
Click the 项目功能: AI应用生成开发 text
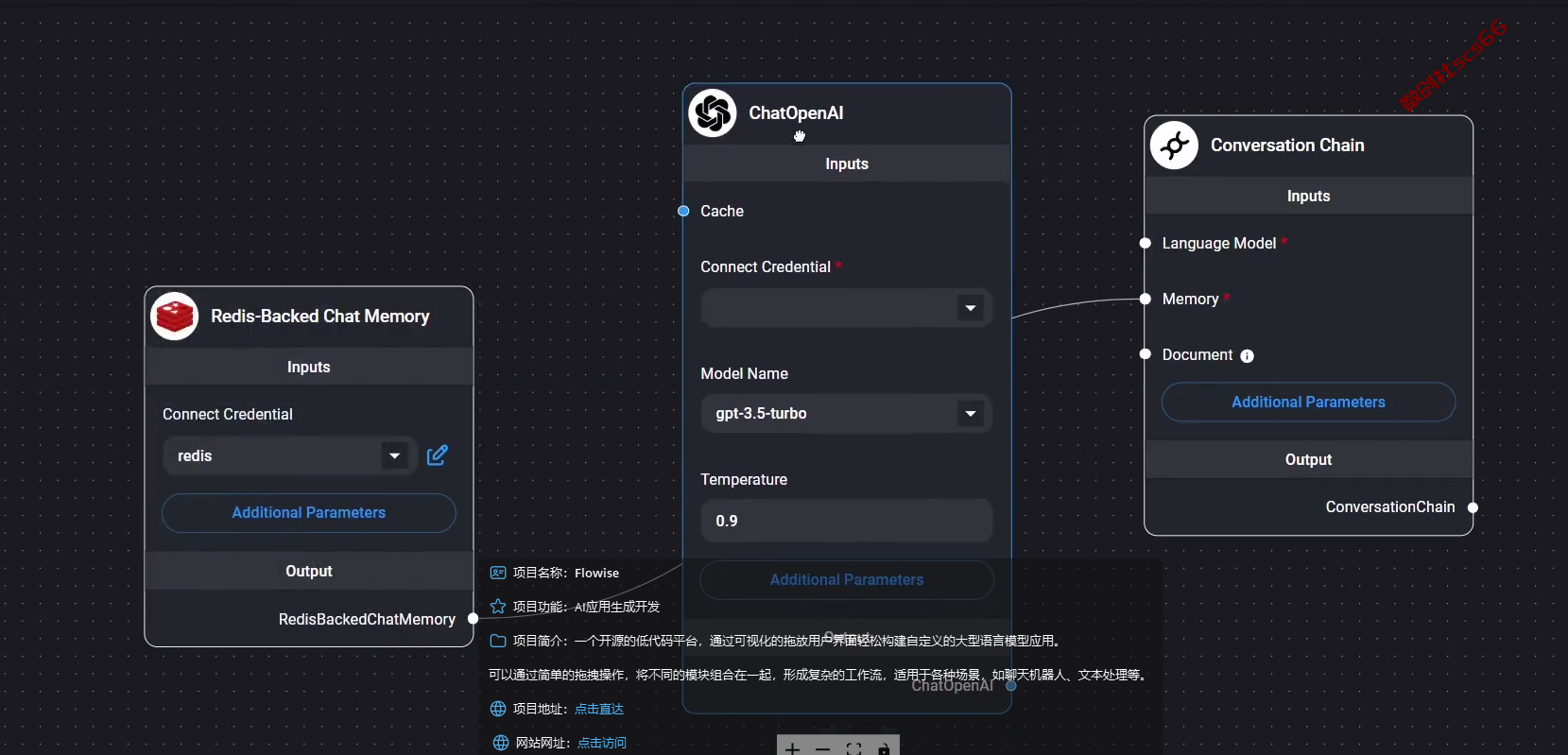pos(586,607)
